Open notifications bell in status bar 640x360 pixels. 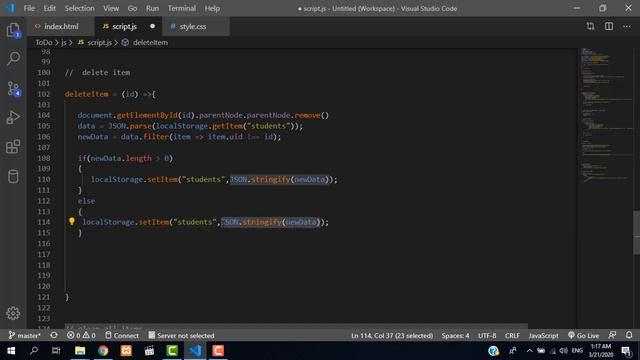pos(629,335)
